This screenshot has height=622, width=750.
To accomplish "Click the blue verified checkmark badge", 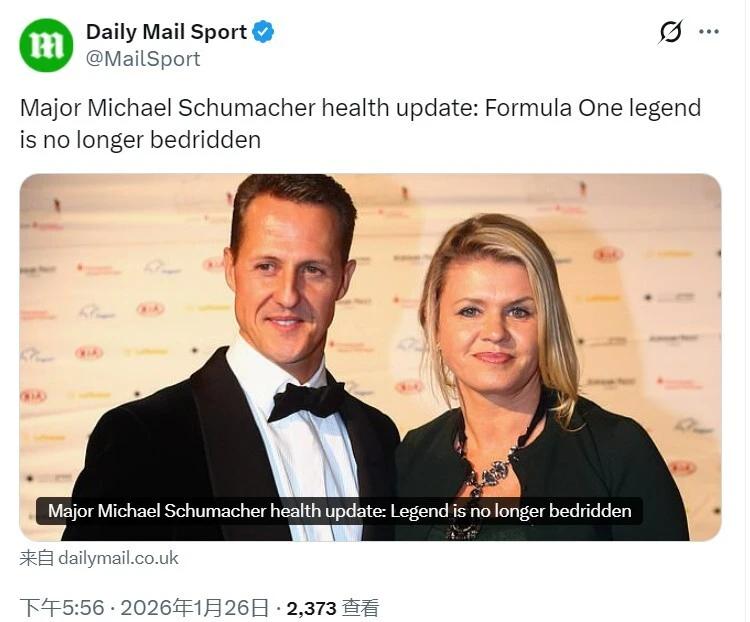I will click(263, 32).
